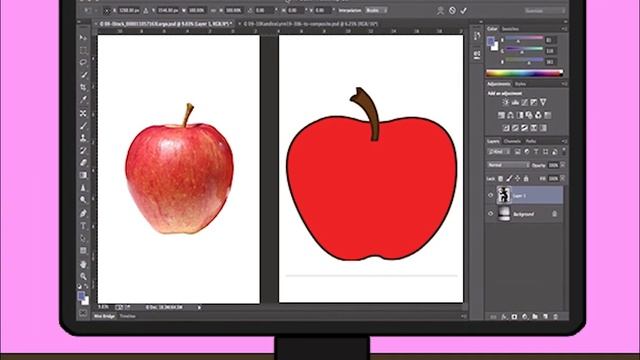This screenshot has width=640, height=360.
Task: Switch to the Channels tab
Action: click(512, 141)
